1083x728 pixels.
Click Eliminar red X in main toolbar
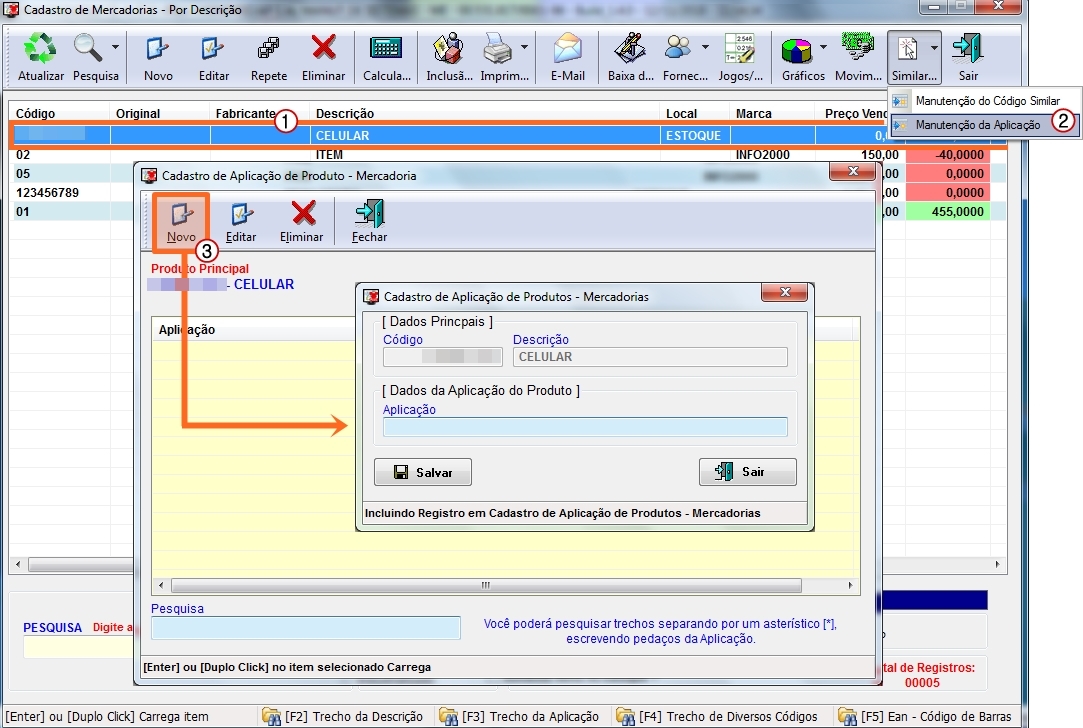323,50
